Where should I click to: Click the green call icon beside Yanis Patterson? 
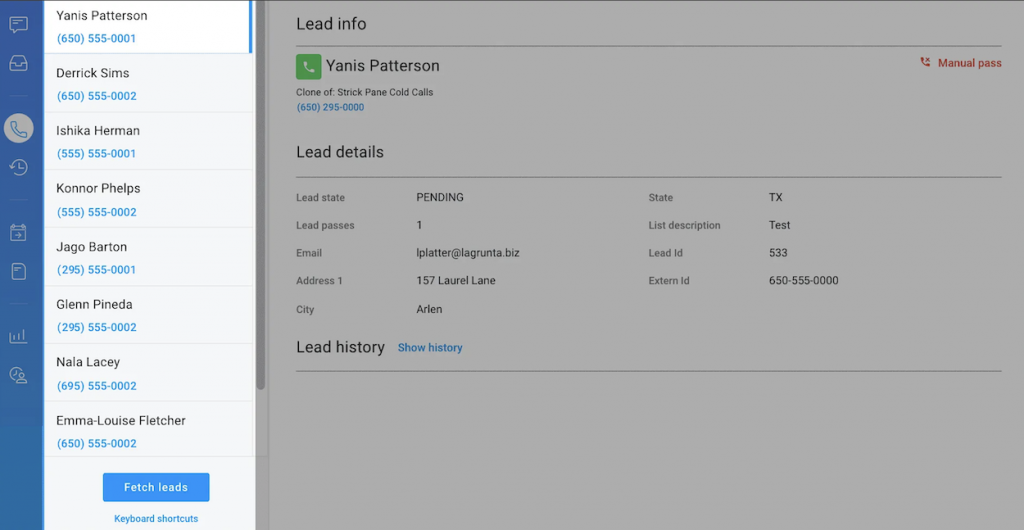(x=308, y=67)
